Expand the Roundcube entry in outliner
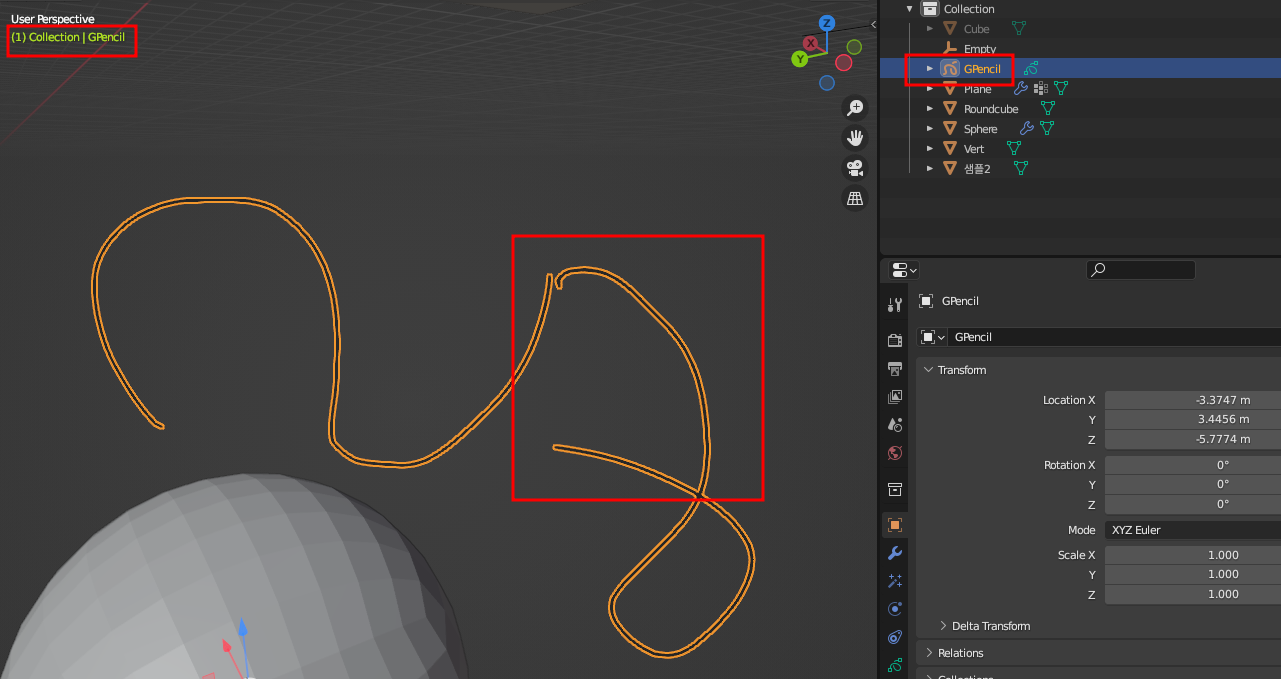This screenshot has height=679, width=1281. click(930, 108)
